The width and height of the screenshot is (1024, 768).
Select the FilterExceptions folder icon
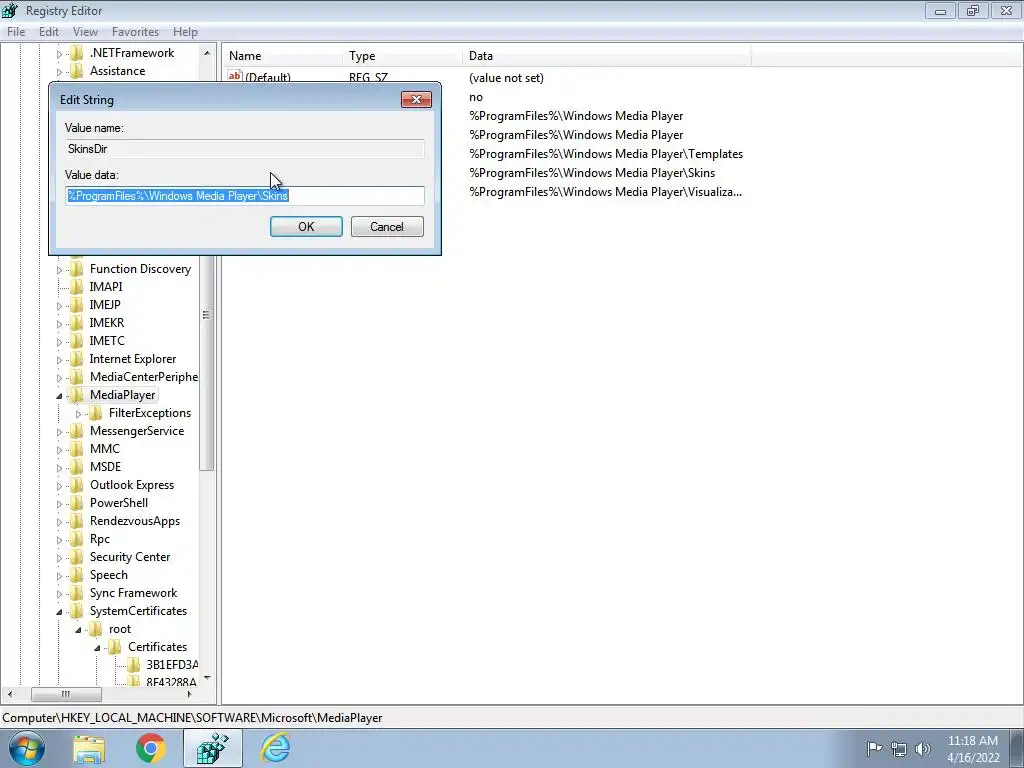click(x=95, y=413)
